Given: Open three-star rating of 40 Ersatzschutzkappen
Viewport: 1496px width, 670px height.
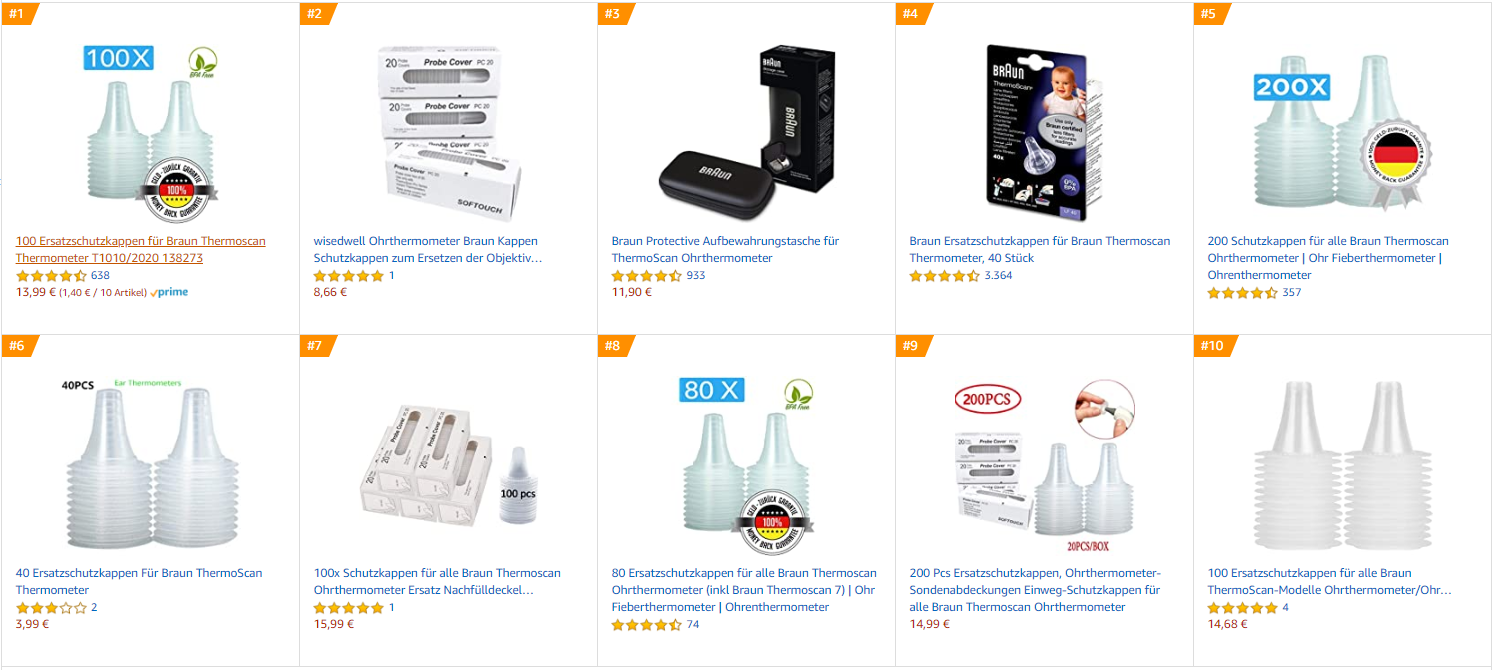Looking at the screenshot, I should tap(51, 607).
